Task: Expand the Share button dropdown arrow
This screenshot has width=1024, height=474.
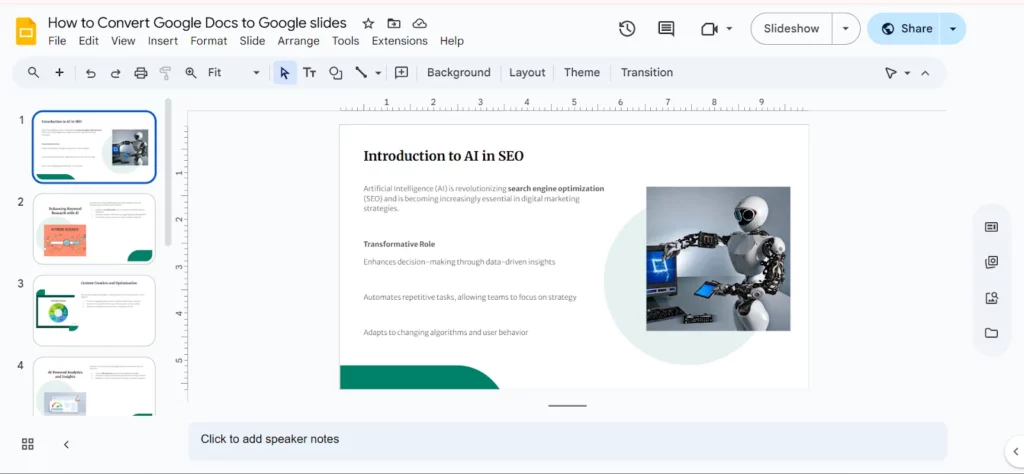Action: pos(953,29)
